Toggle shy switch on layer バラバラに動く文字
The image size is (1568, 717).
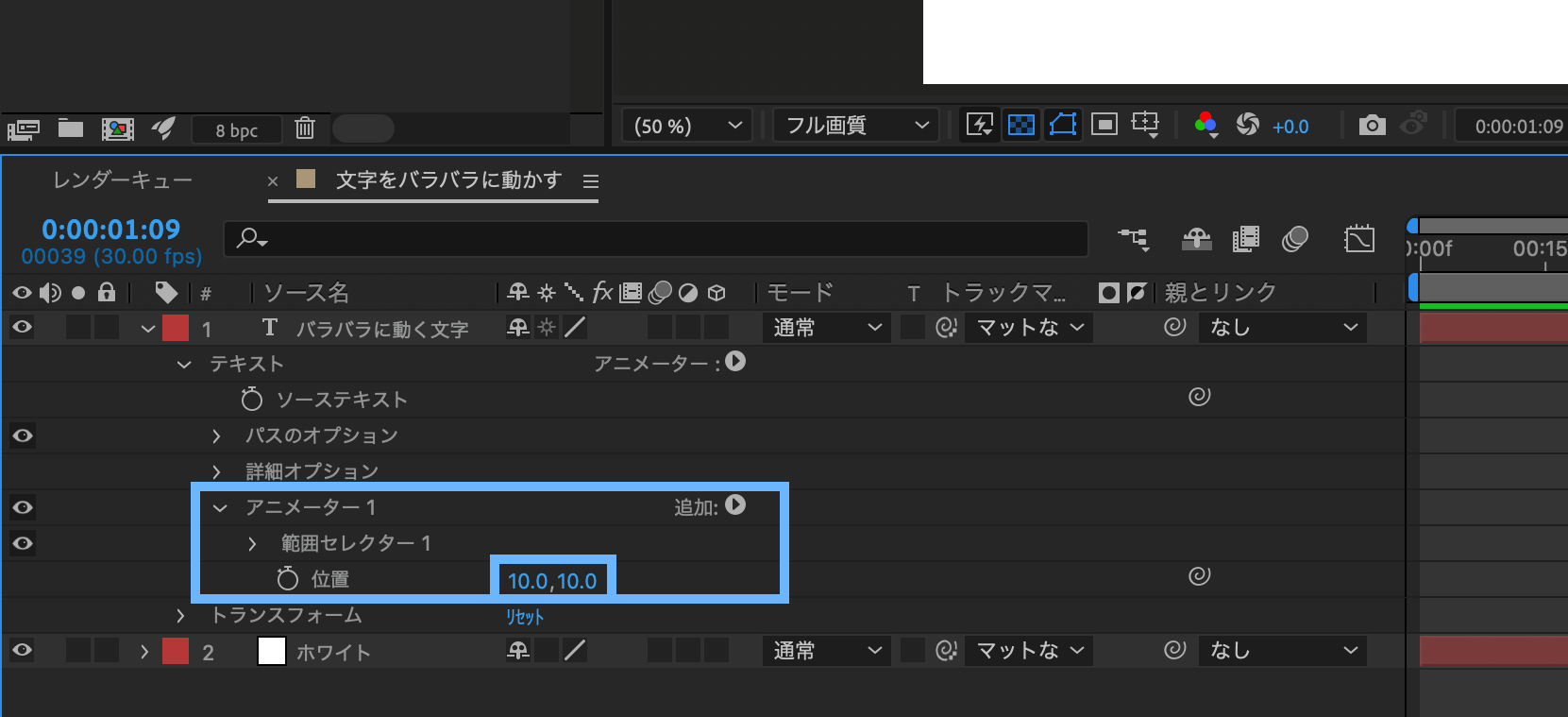(x=518, y=328)
